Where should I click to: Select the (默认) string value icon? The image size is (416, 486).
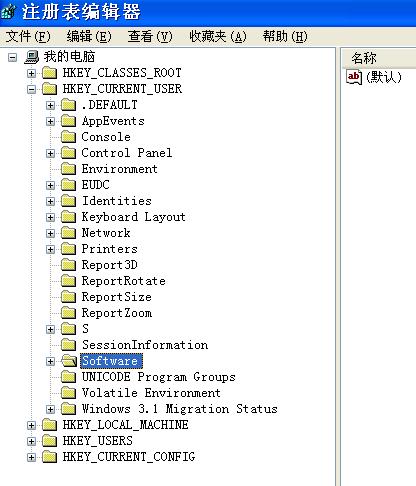(354, 77)
